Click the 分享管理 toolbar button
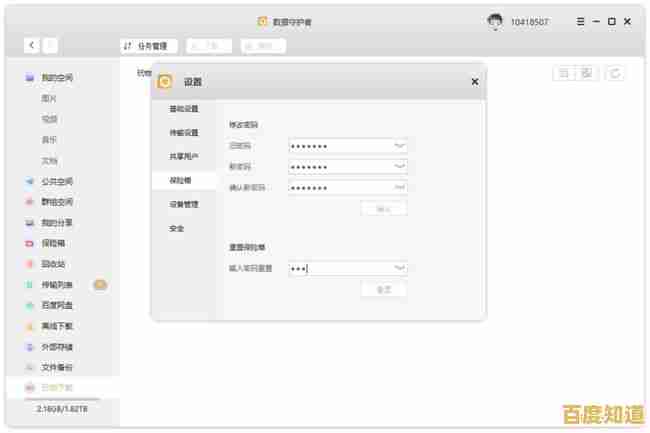 (x=149, y=46)
